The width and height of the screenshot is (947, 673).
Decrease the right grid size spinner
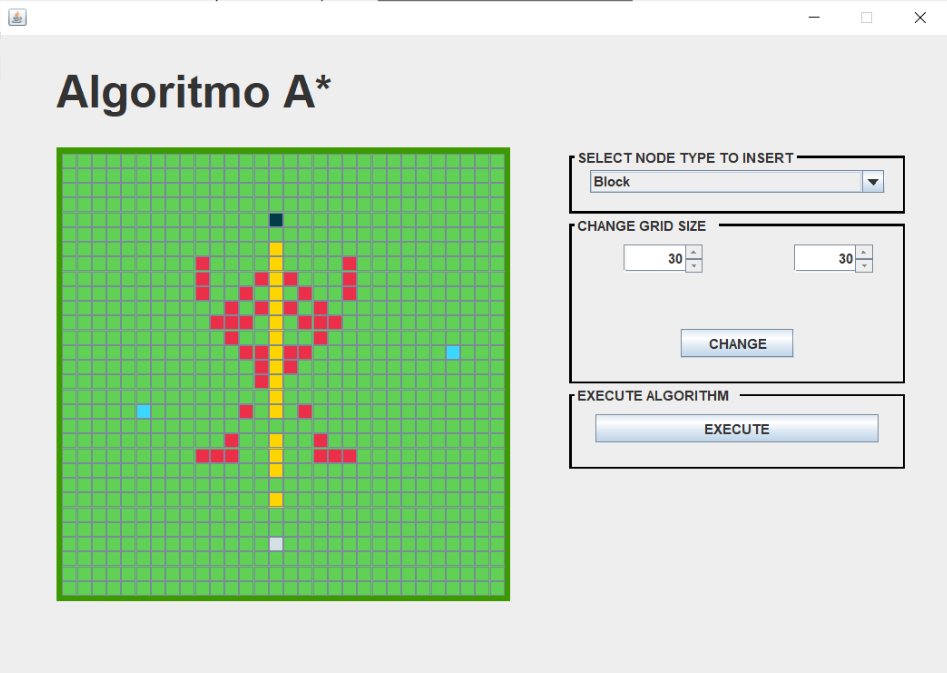coord(864,266)
